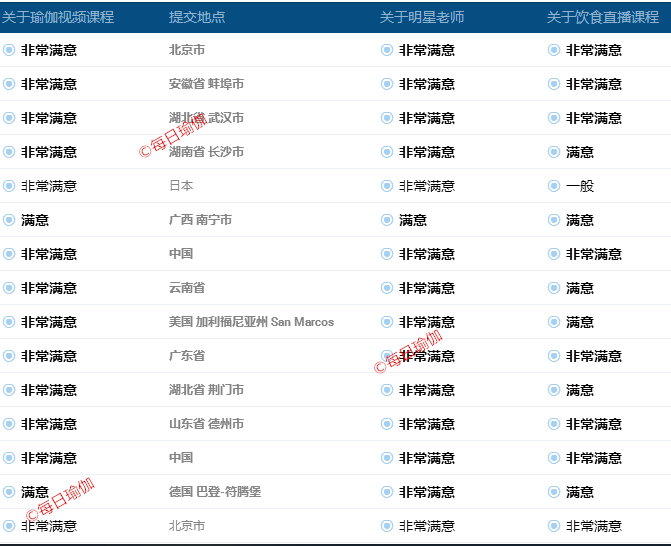Select yoga video course radio in 安徽省 蚌埠市 row
The image size is (671, 546).
pyautogui.click(x=9, y=84)
